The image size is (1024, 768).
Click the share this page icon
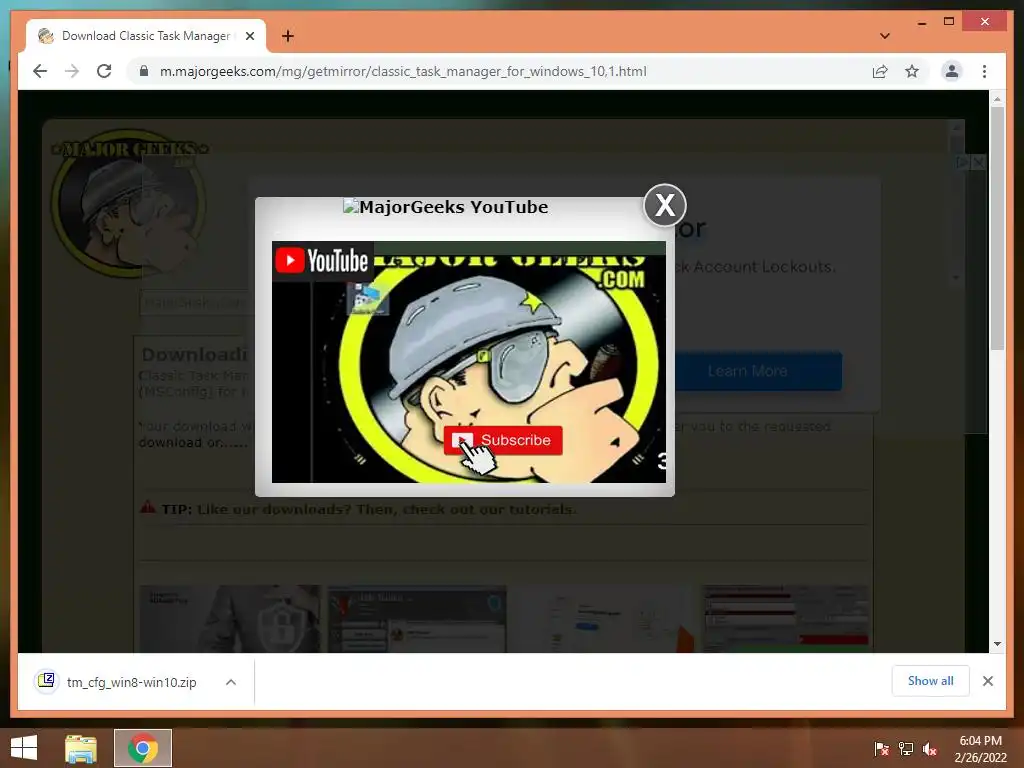pyautogui.click(x=880, y=71)
